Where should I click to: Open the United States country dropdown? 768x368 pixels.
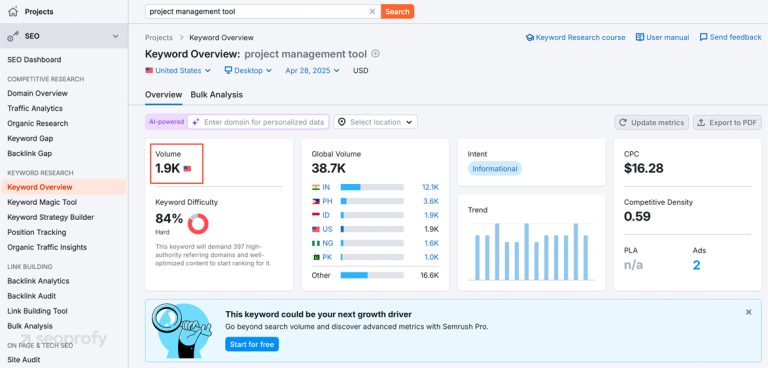(178, 71)
